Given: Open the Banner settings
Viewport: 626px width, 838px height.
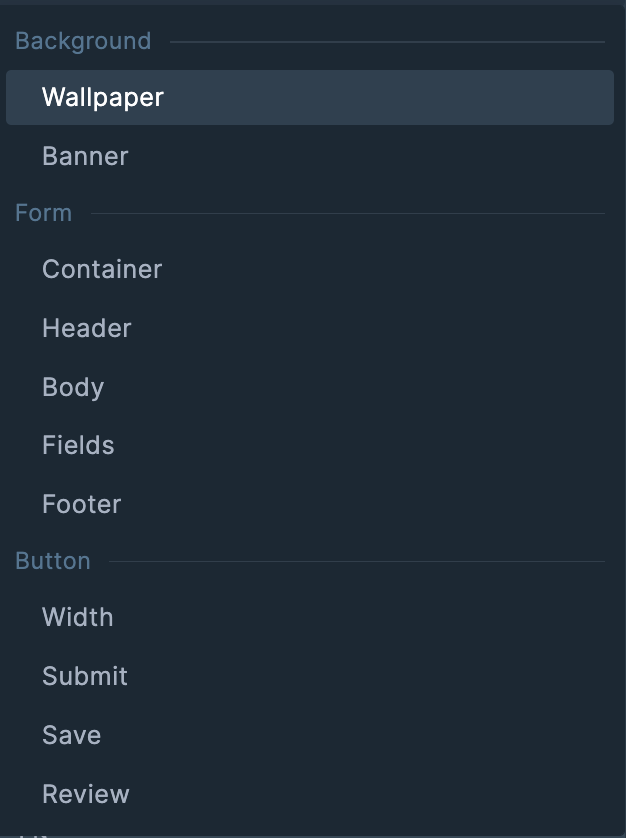Looking at the screenshot, I should click(x=85, y=156).
